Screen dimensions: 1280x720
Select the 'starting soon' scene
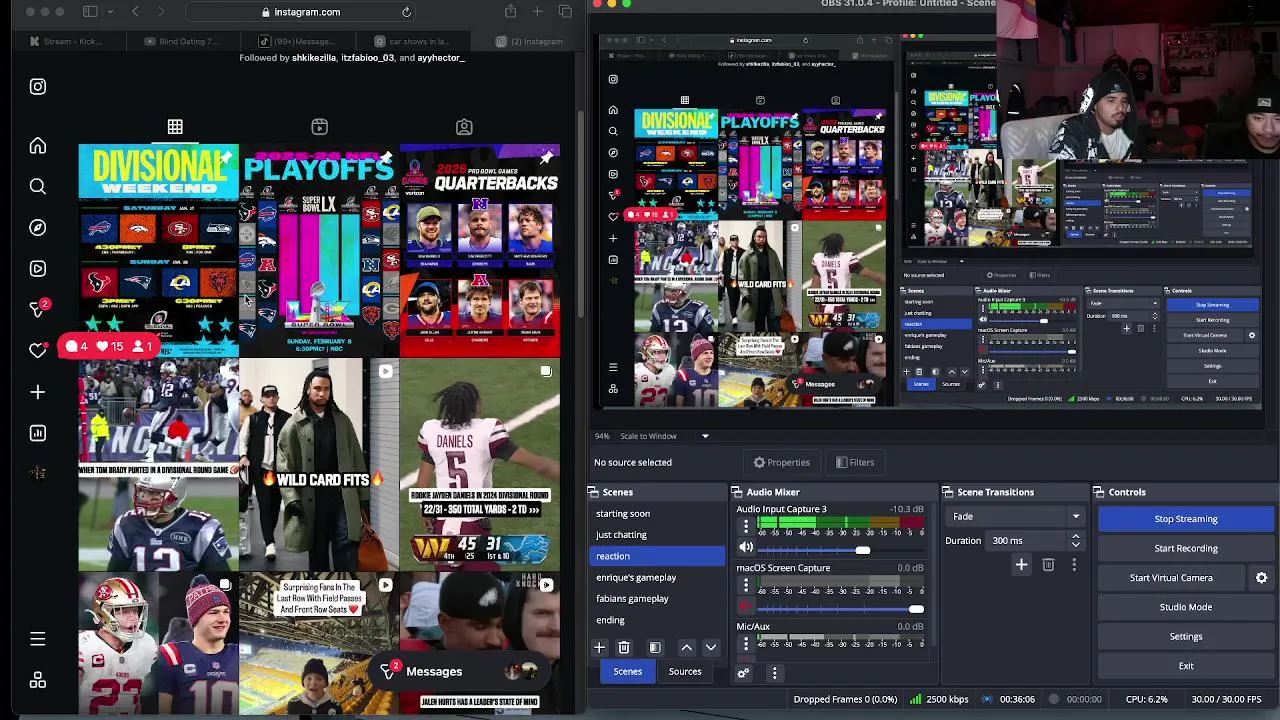click(623, 514)
